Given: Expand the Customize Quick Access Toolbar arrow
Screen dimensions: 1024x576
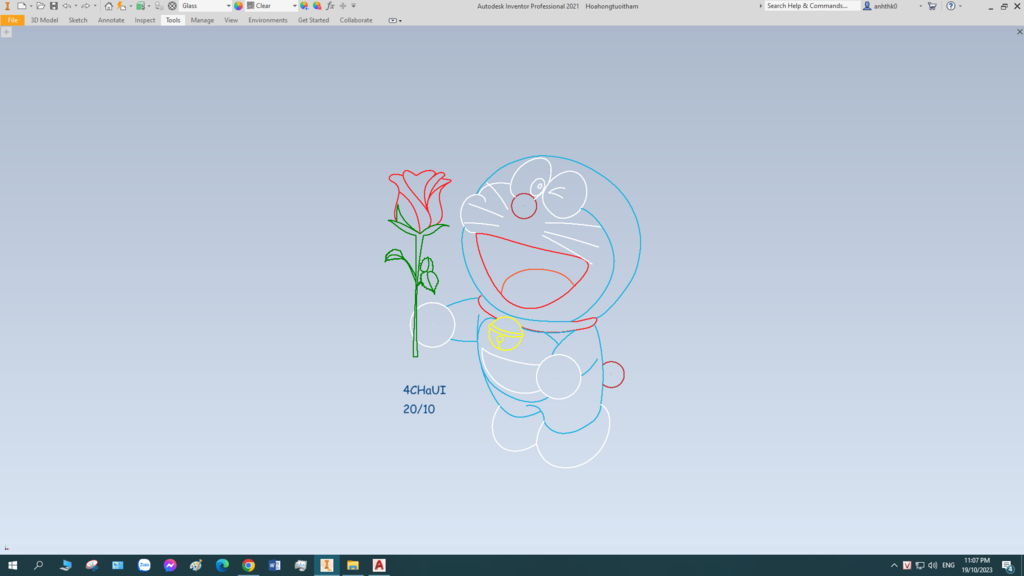Looking at the screenshot, I should coord(354,6).
